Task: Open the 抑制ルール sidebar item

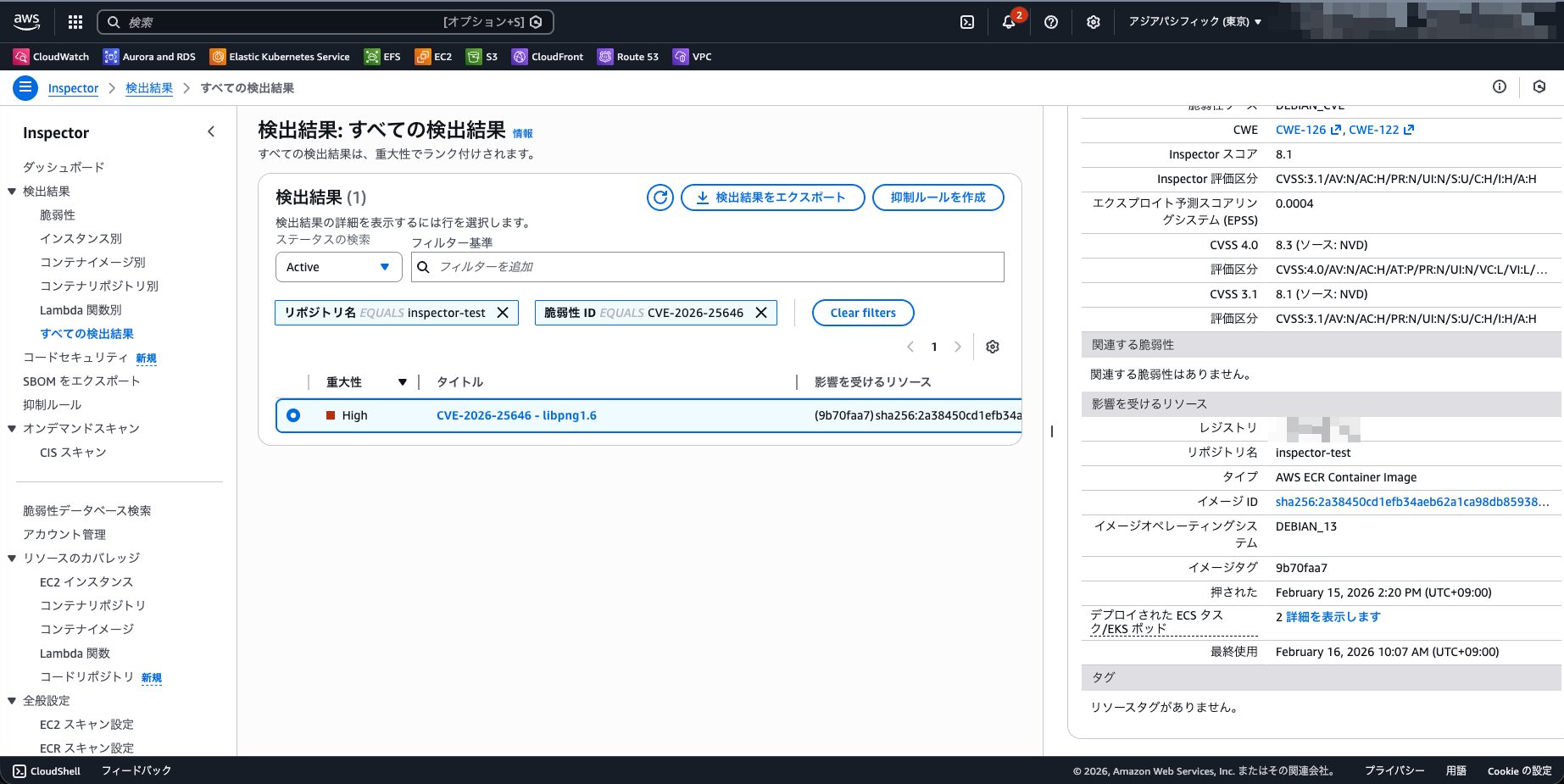Action: pyautogui.click(x=53, y=405)
